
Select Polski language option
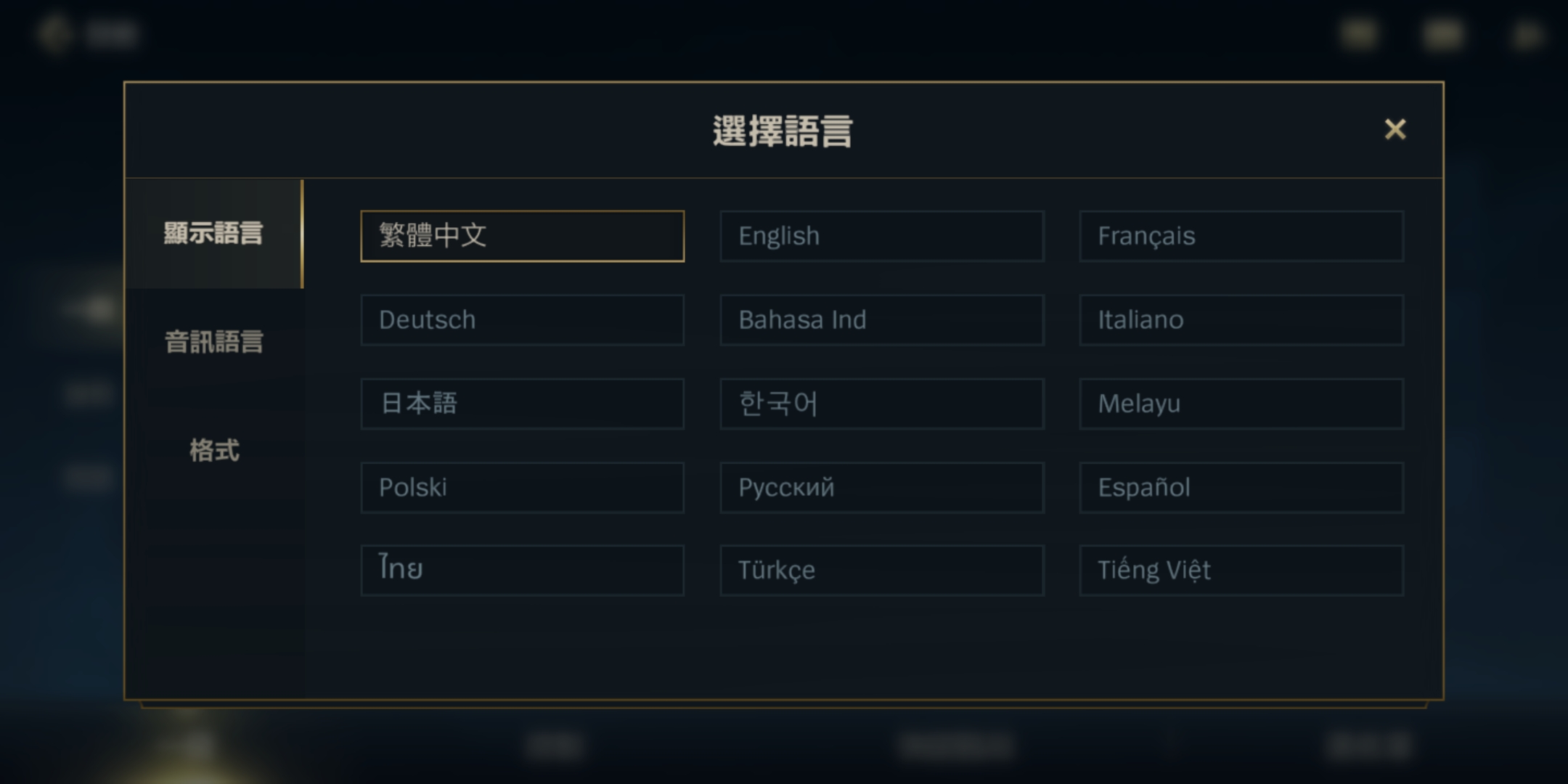pyautogui.click(x=522, y=487)
